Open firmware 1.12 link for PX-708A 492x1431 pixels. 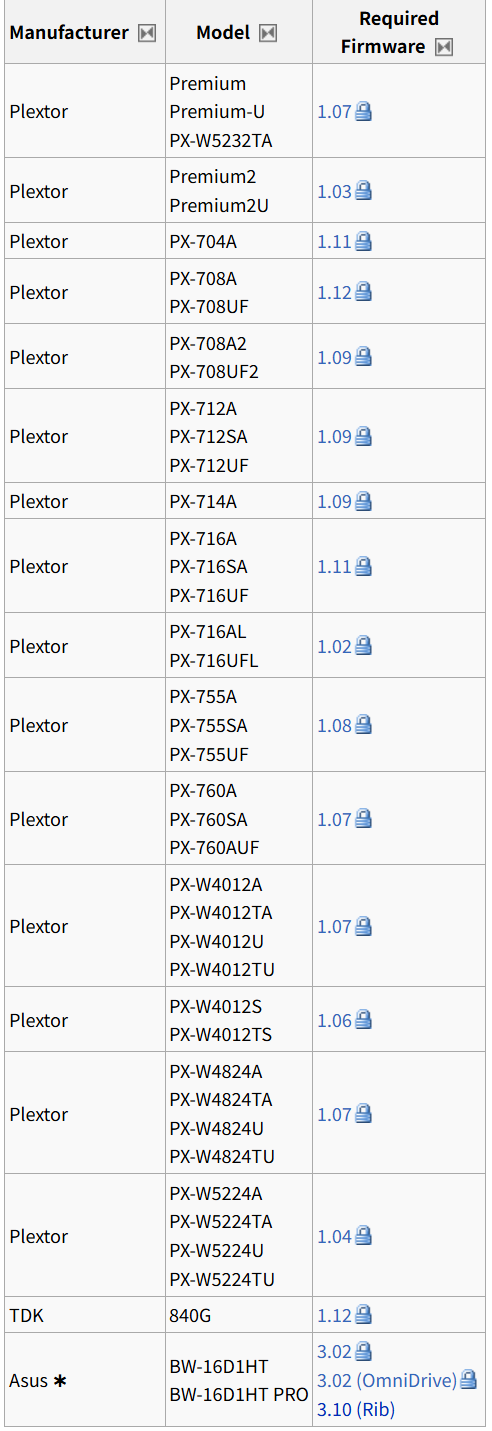pos(334,292)
